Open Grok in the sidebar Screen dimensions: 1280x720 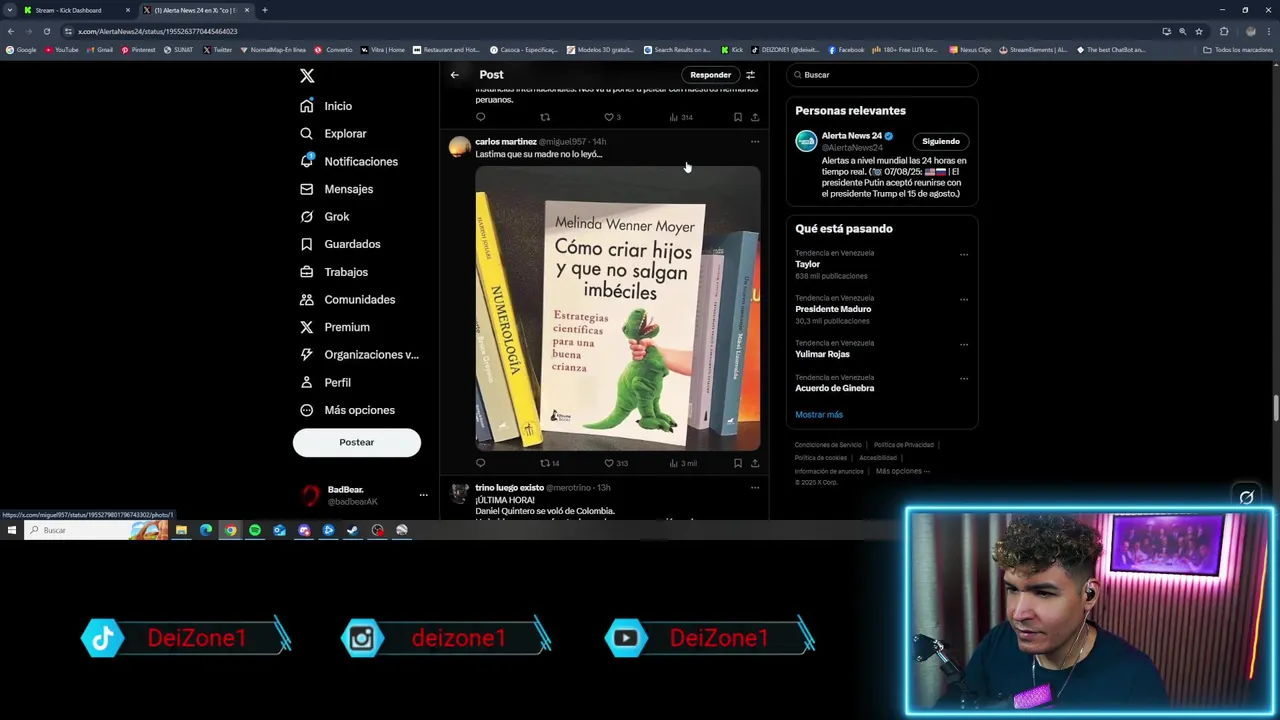tap(324, 217)
